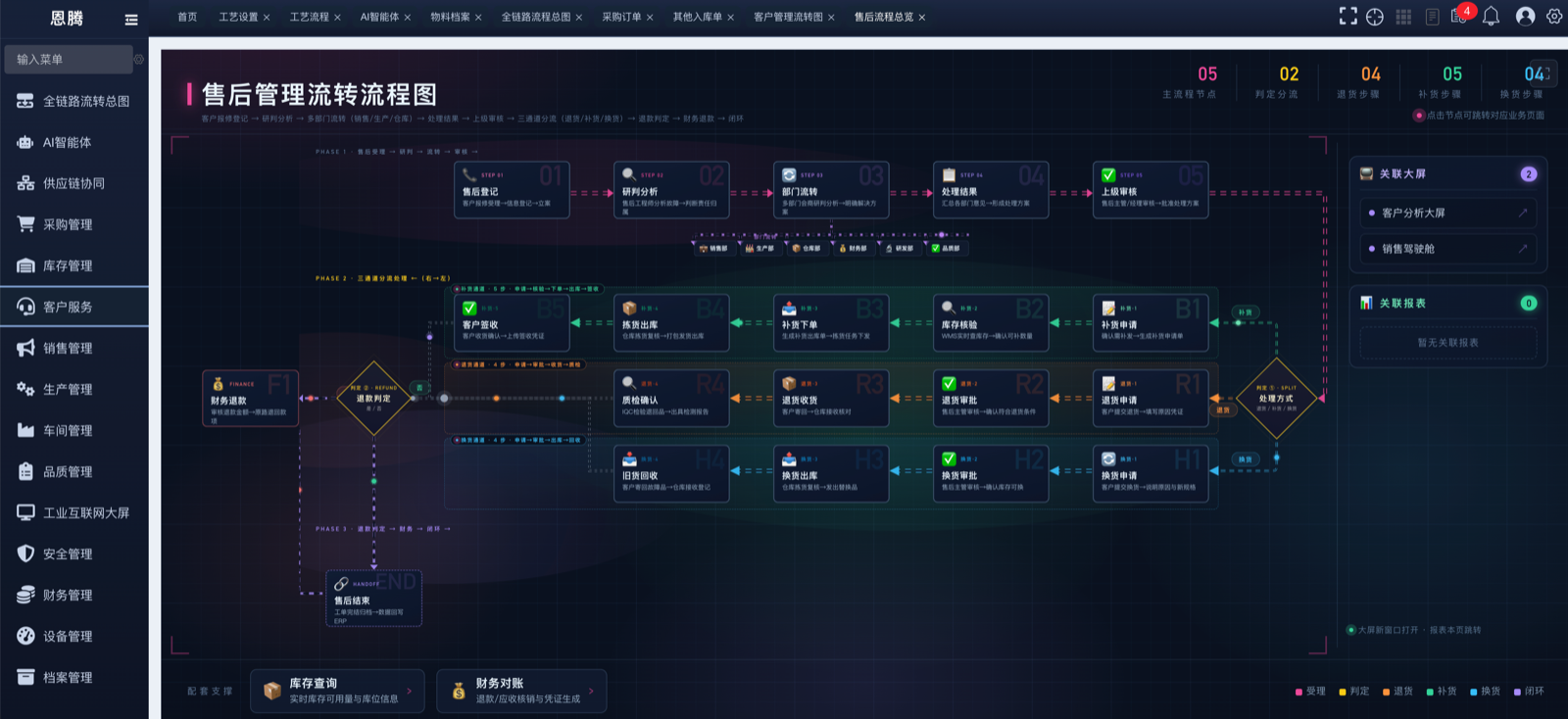The image size is (1568, 719).
Task: Open the clipboard tasks icon with badge 4
Action: coord(1459,16)
